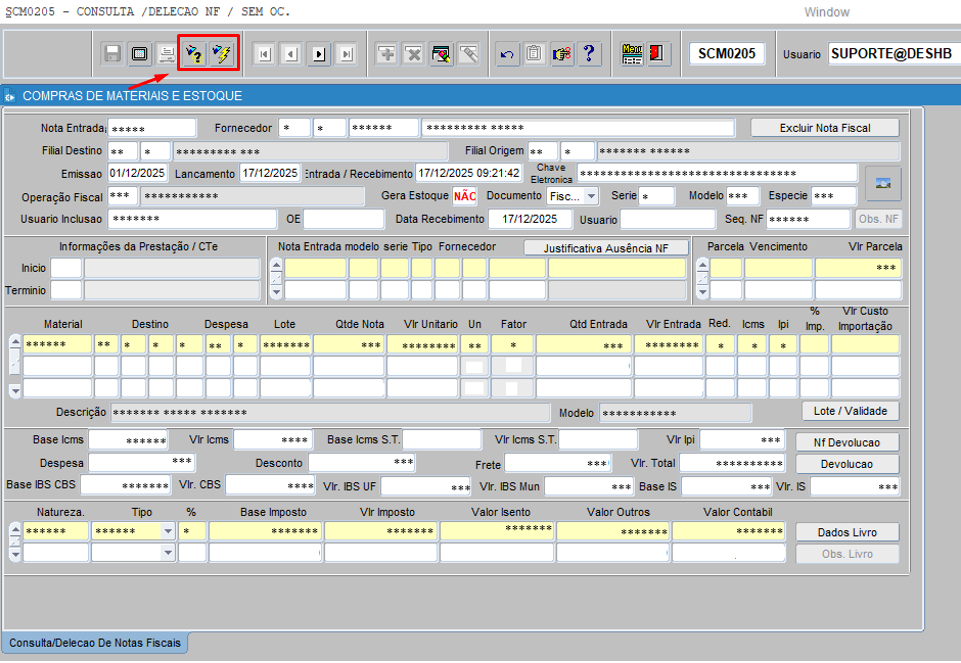961x663 pixels.
Task: Expand the Tipo dropdown in second tax row
Action: pos(167,553)
